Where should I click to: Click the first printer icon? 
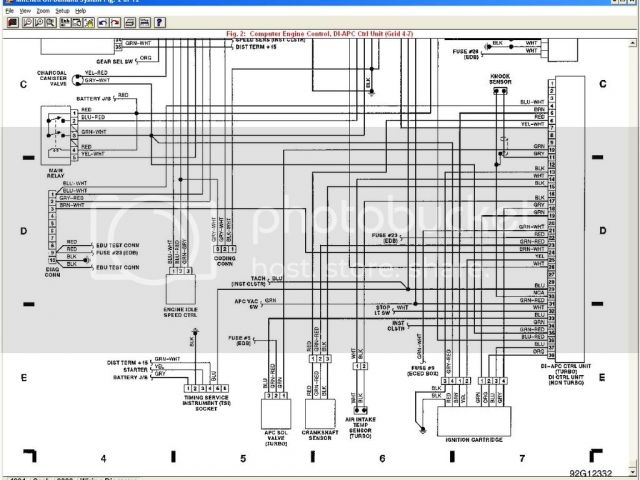pos(130,23)
